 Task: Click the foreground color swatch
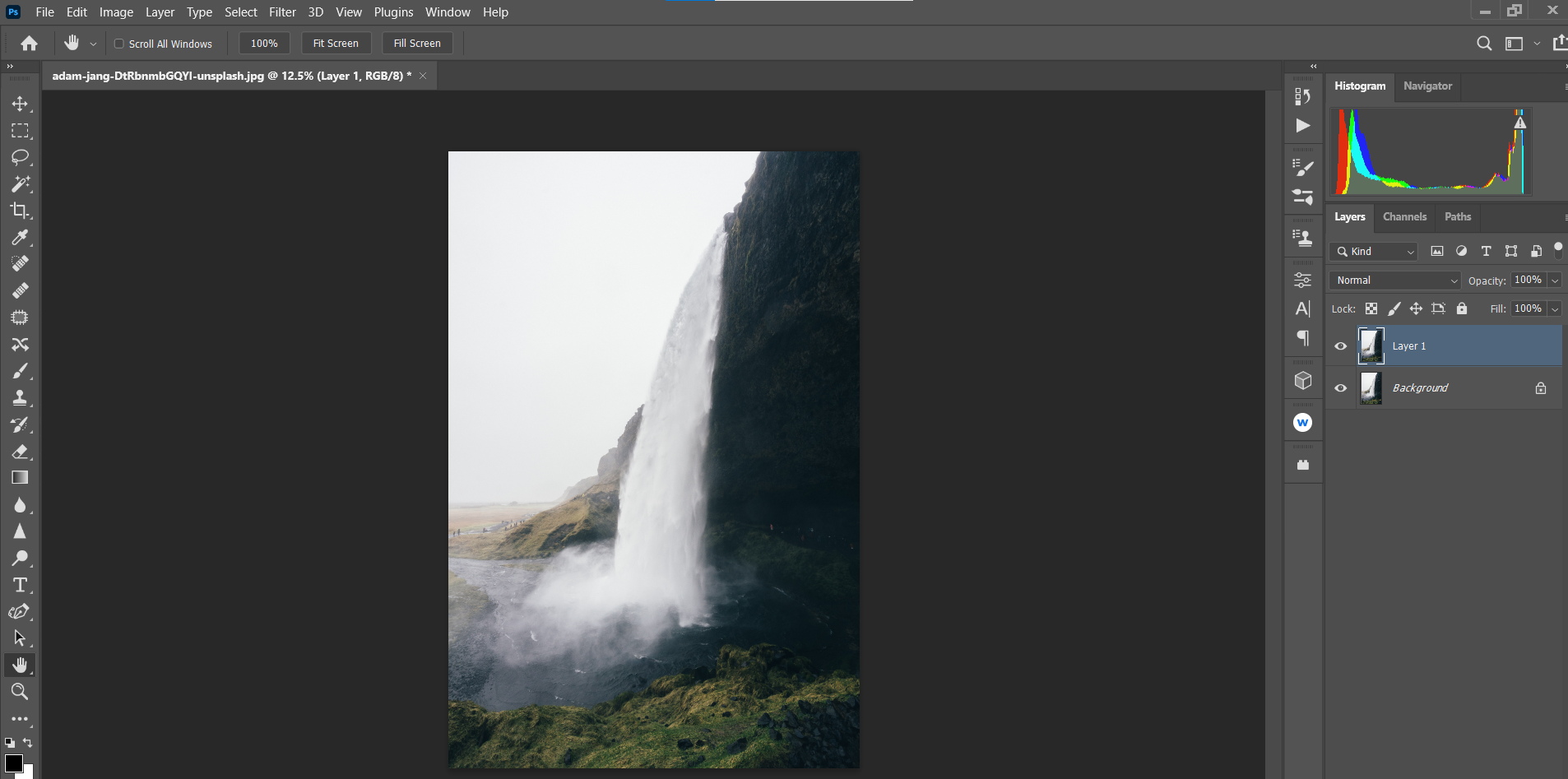pyautogui.click(x=13, y=763)
